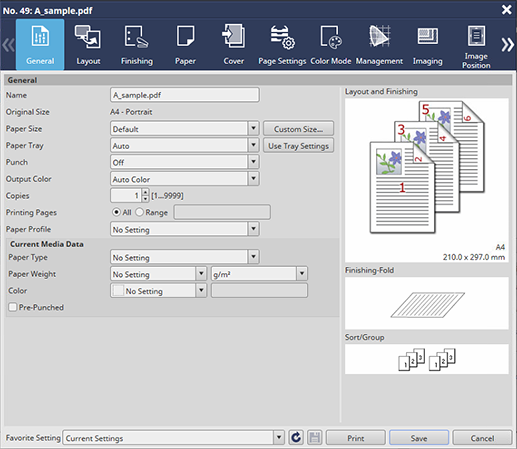517x449 pixels.
Task: Expand the Output Color dropdown
Action: (x=253, y=179)
